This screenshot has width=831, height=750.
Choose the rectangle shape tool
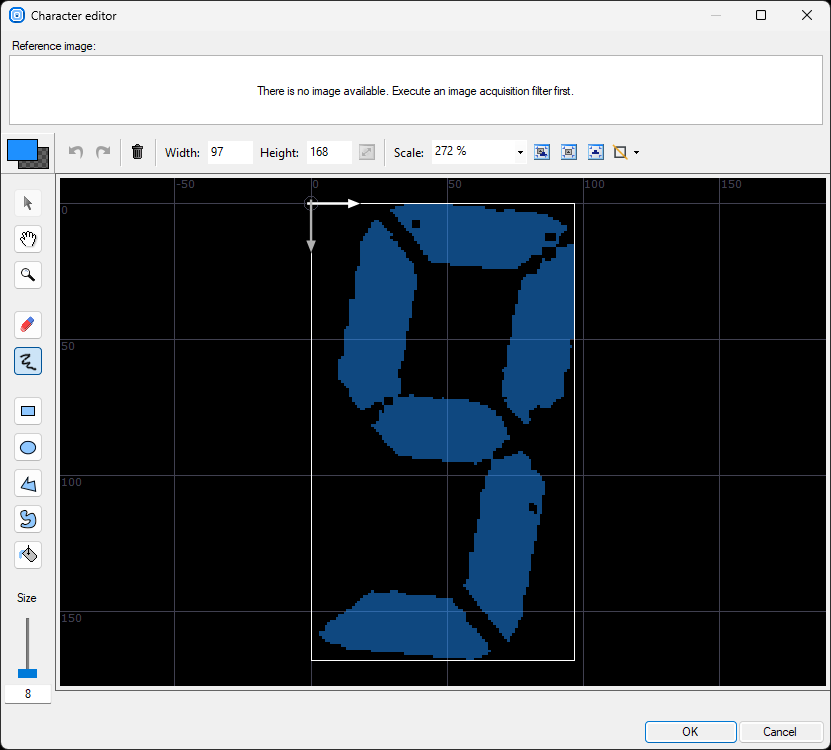(x=28, y=411)
